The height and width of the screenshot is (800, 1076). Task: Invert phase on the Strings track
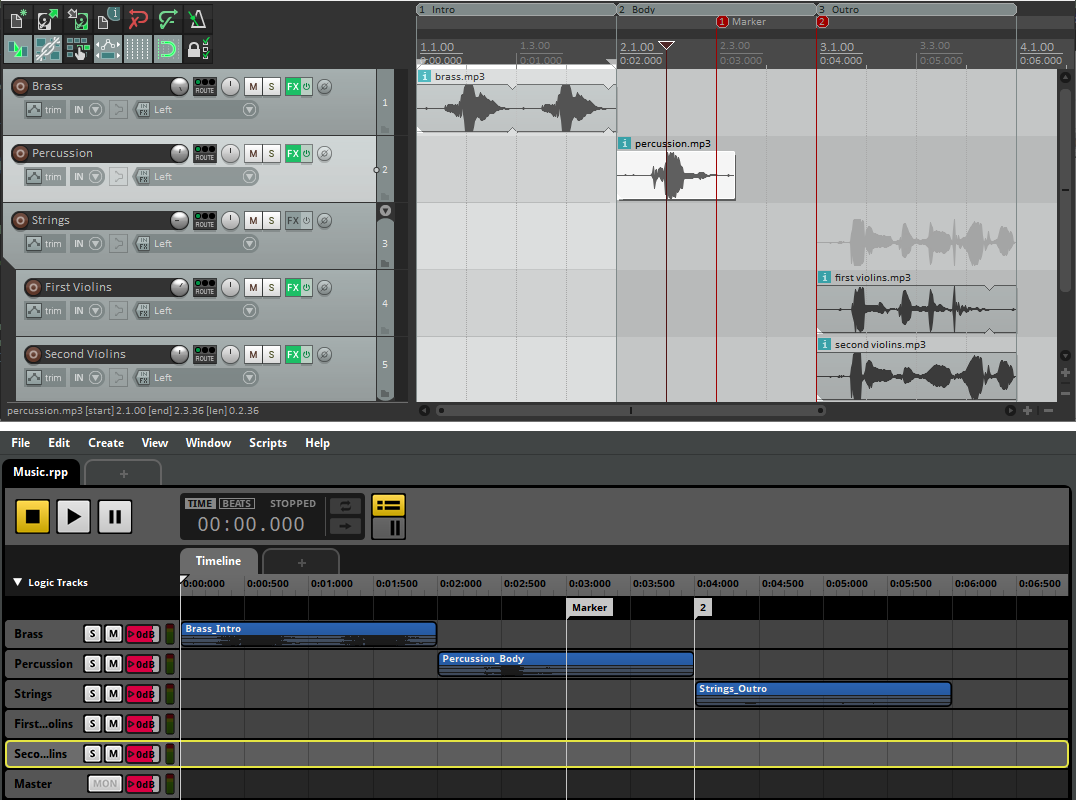coord(324,220)
